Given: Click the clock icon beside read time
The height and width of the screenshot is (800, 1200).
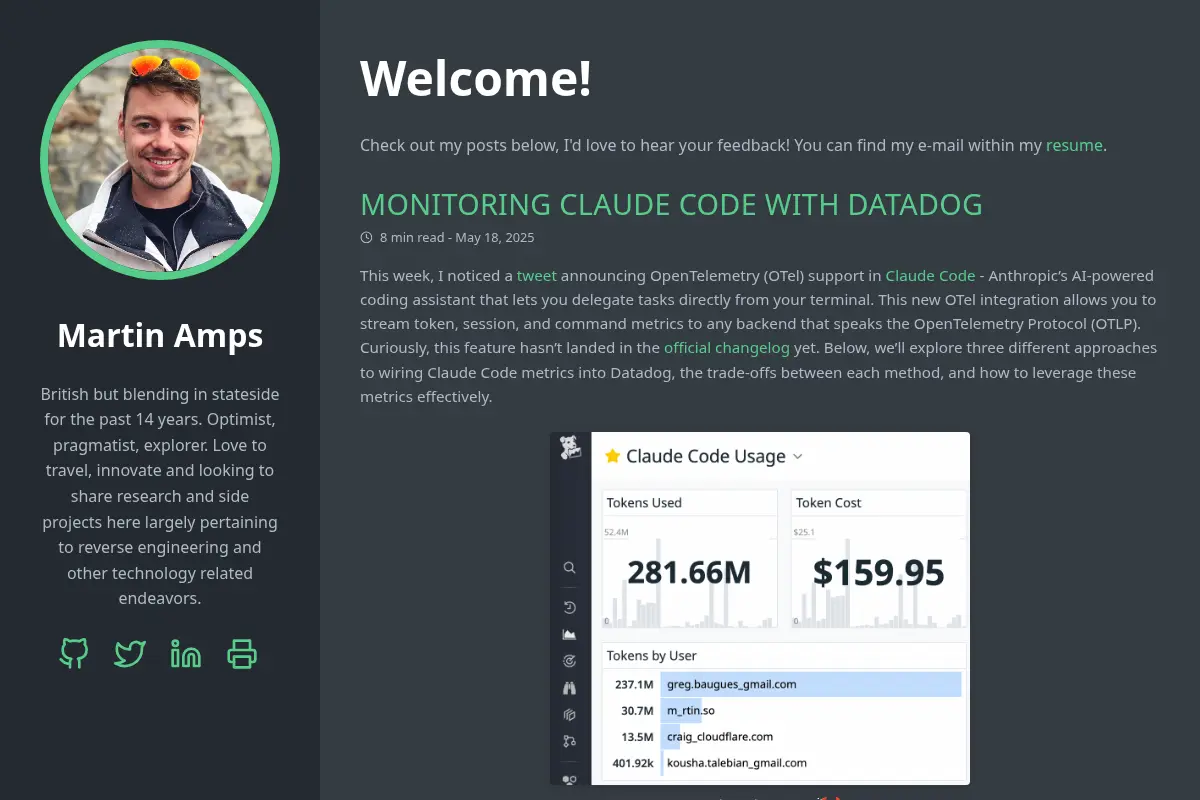Looking at the screenshot, I should [x=366, y=238].
